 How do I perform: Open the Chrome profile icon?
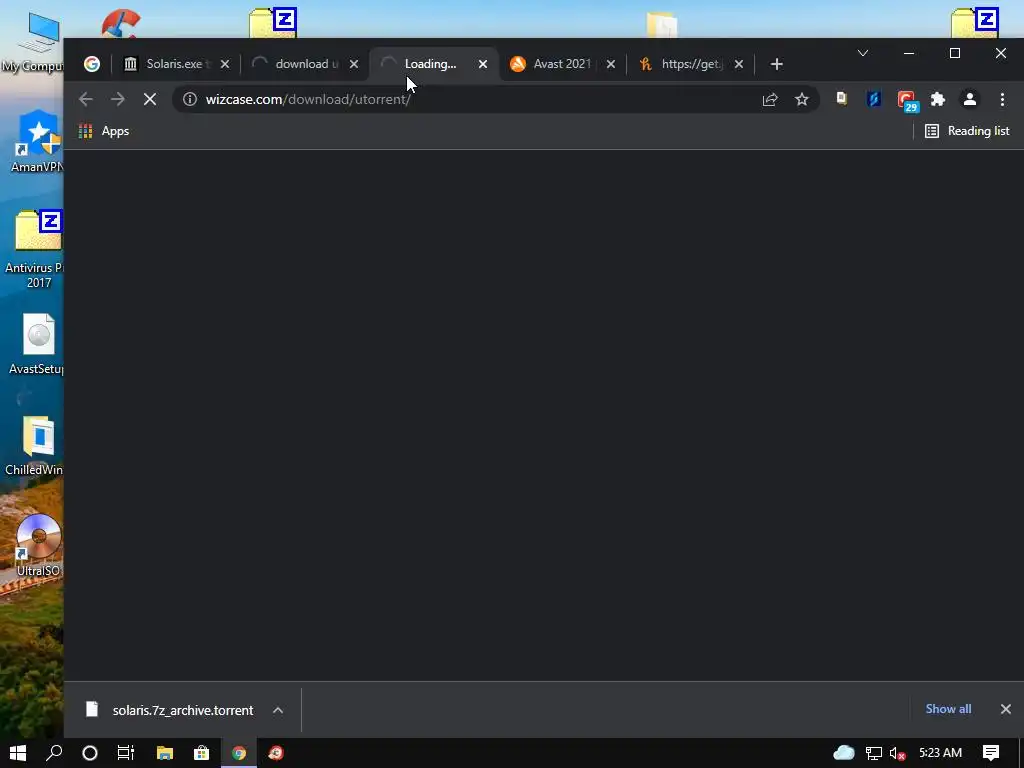tap(970, 99)
